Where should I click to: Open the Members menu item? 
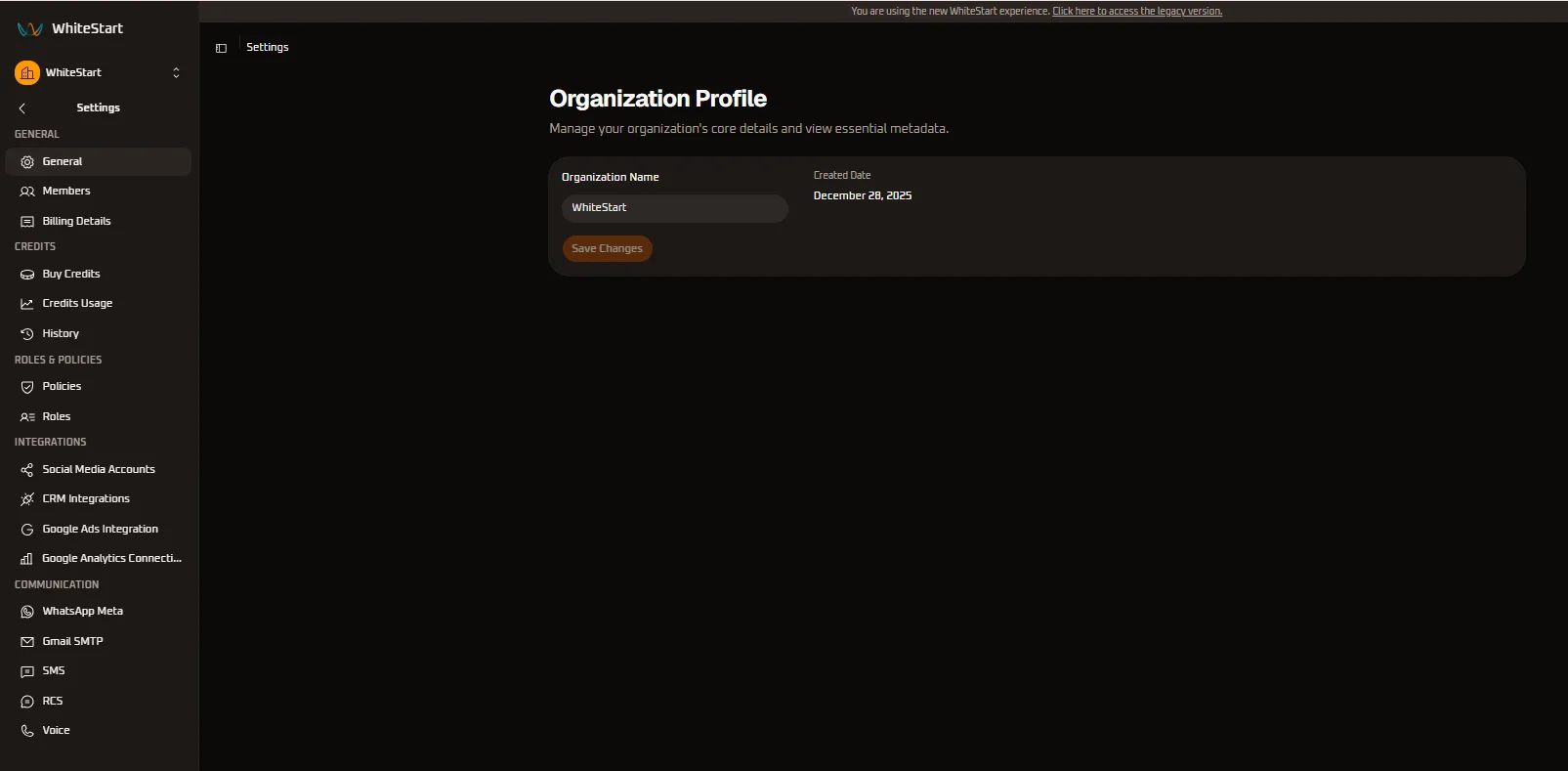pyautogui.click(x=98, y=191)
